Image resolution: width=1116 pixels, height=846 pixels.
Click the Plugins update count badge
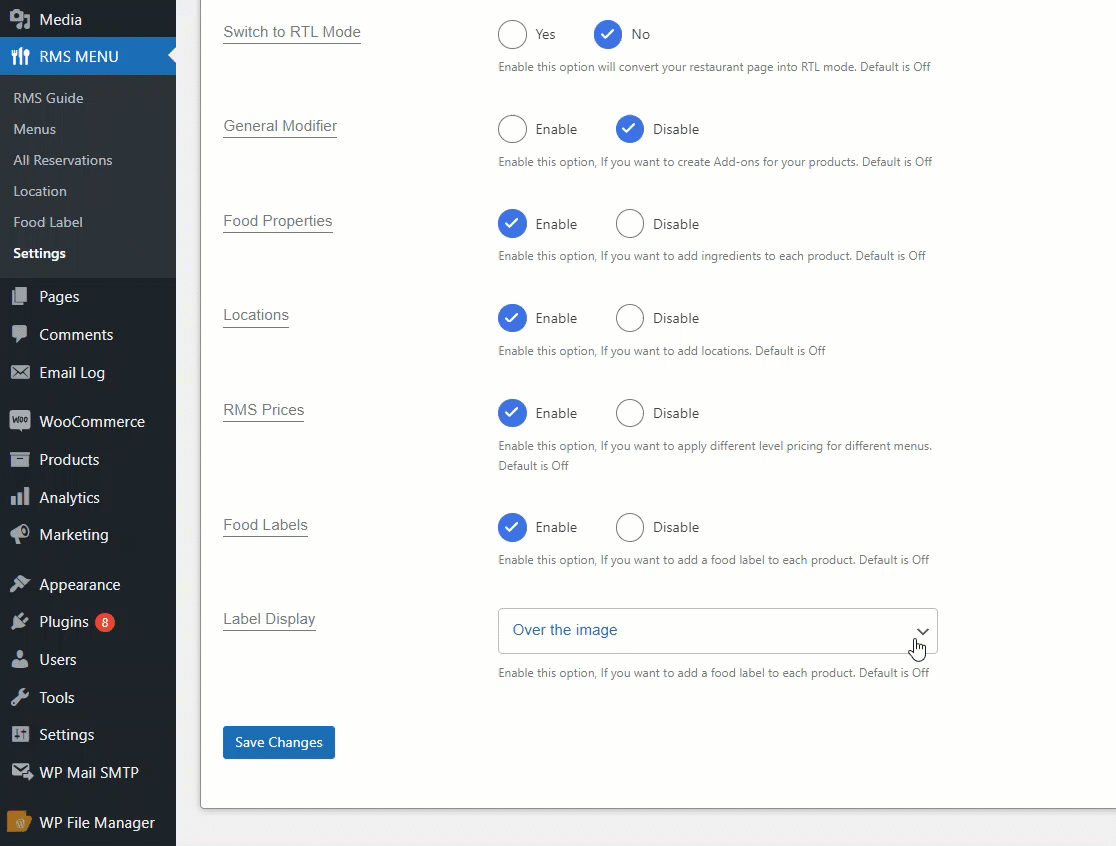coord(105,623)
